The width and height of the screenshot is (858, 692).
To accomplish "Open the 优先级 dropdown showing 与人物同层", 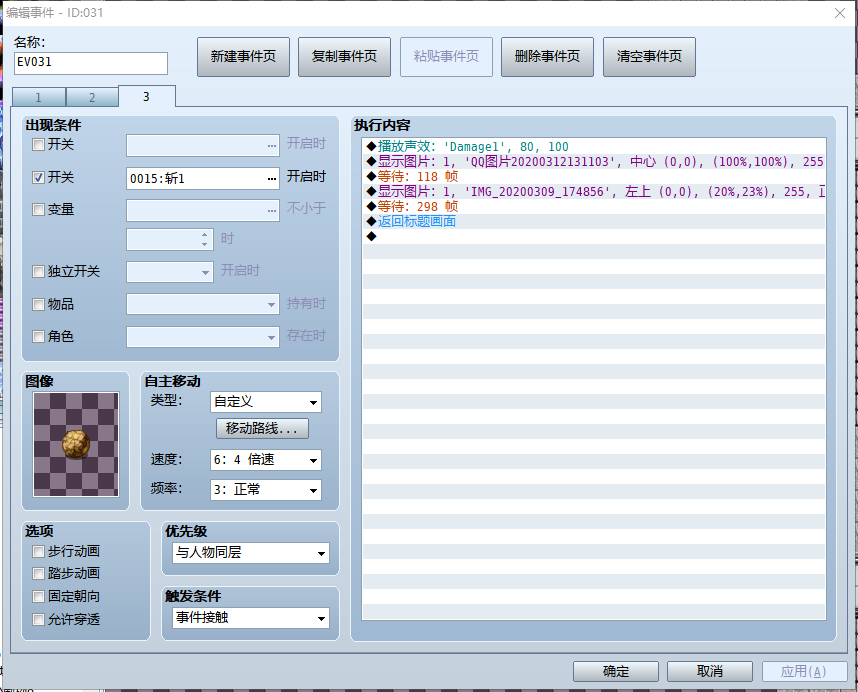I will pyautogui.click(x=251, y=553).
